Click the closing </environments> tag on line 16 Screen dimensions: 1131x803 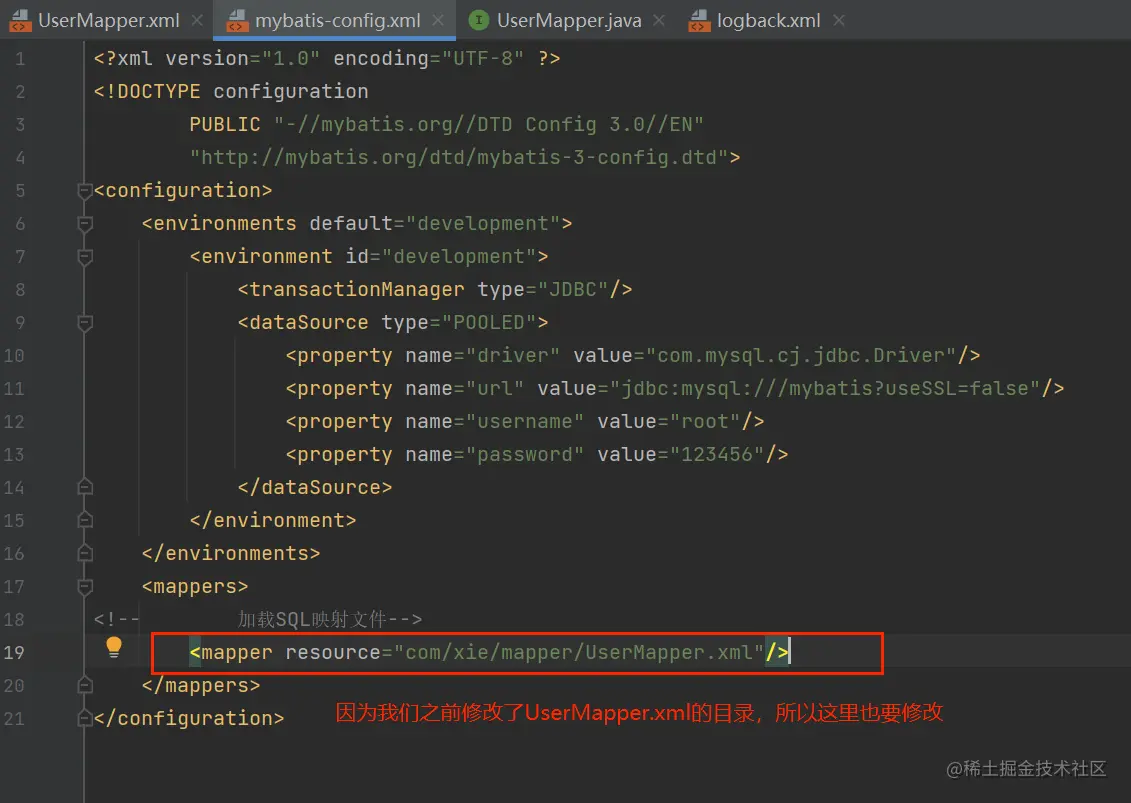(x=231, y=553)
